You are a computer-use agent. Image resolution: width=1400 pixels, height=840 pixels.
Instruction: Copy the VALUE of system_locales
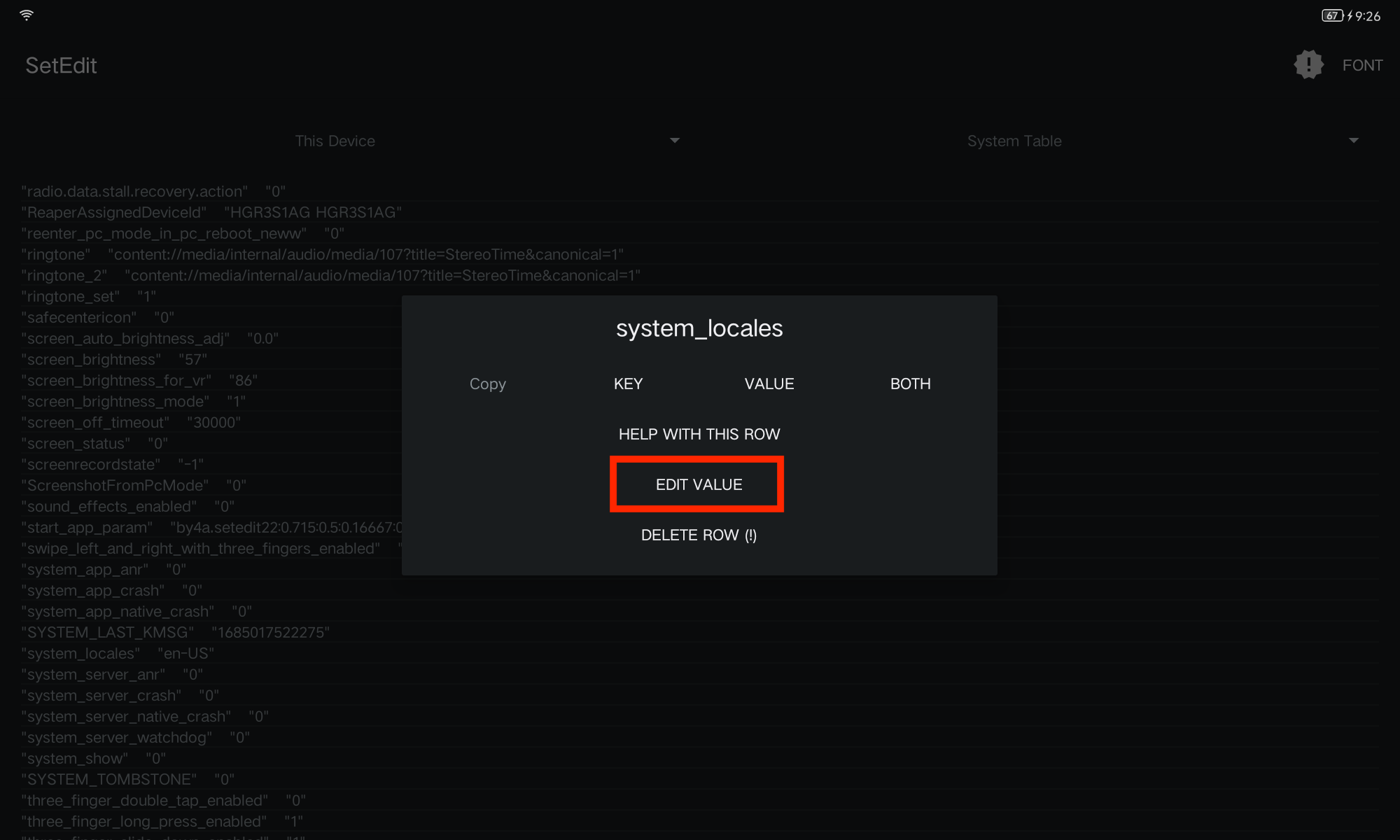point(769,384)
